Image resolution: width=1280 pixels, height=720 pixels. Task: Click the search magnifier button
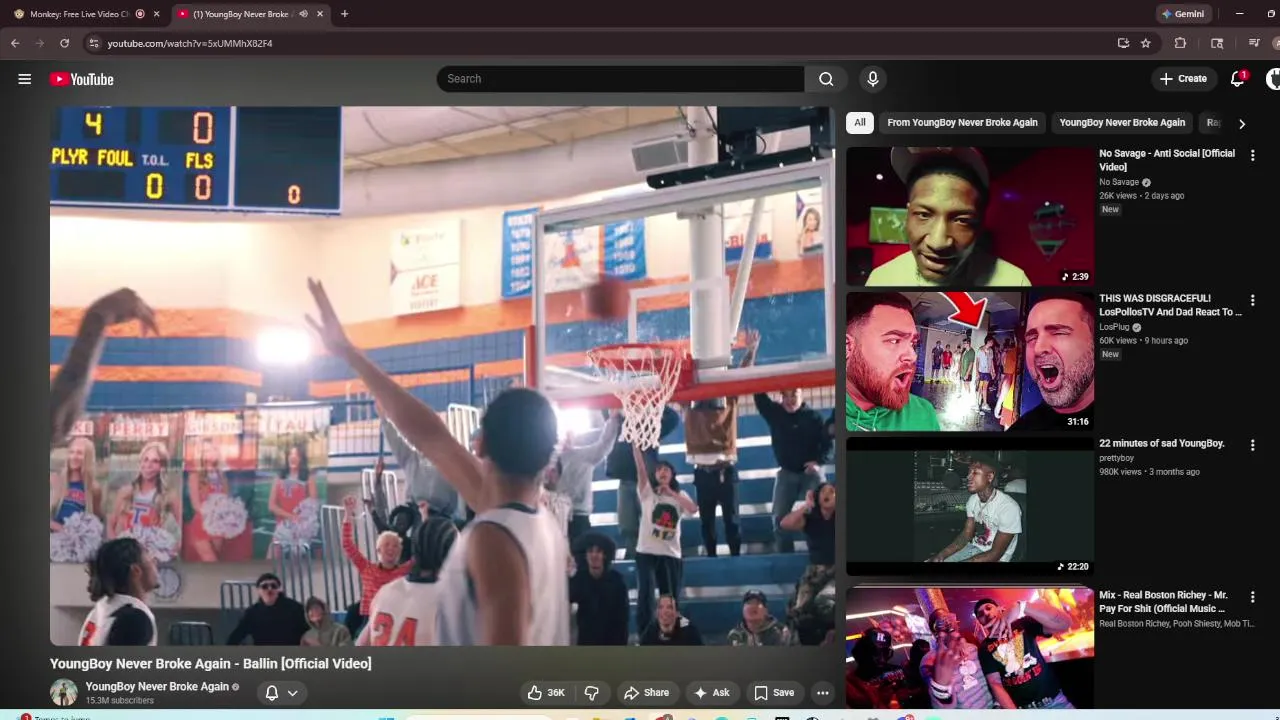pyautogui.click(x=826, y=79)
